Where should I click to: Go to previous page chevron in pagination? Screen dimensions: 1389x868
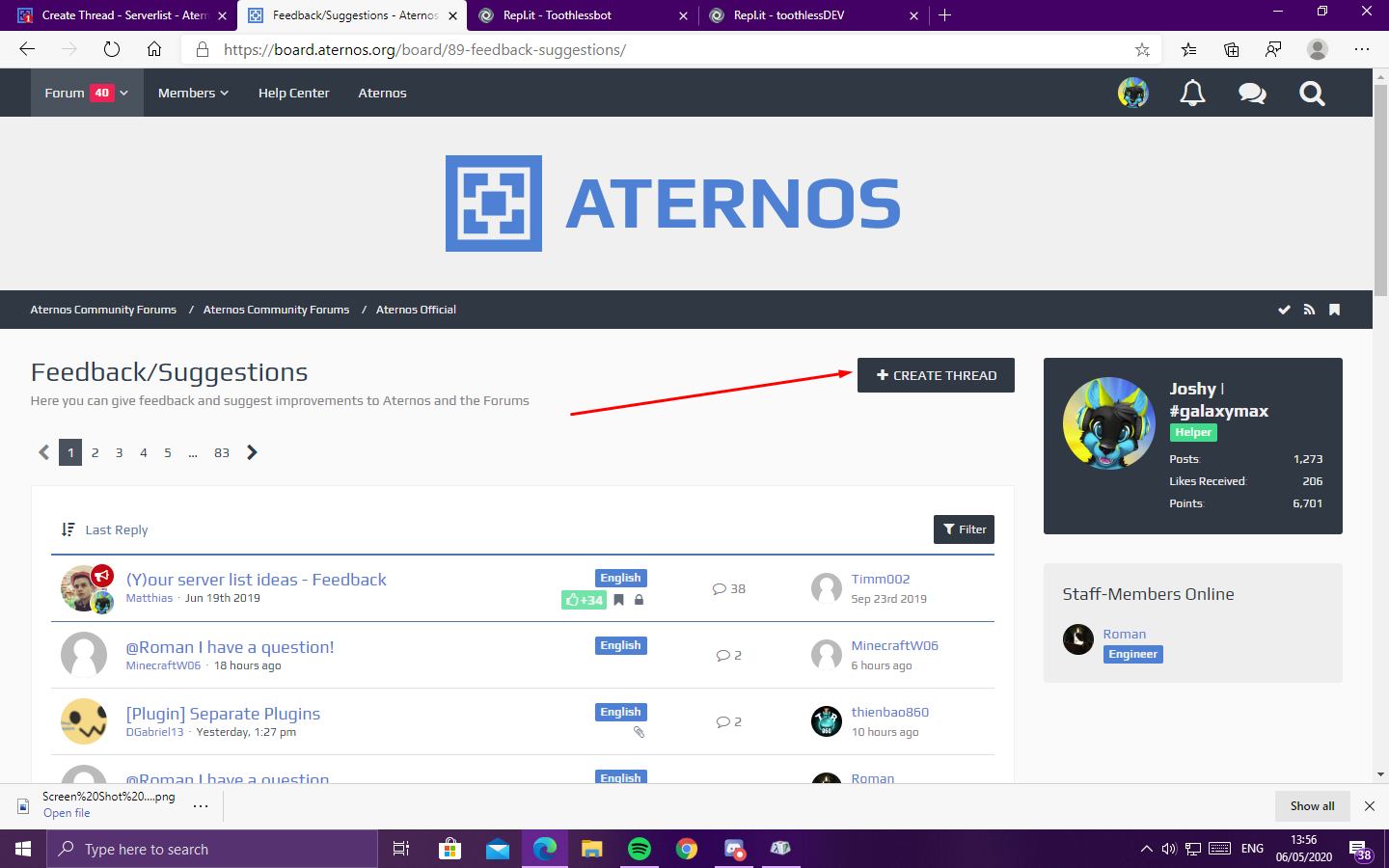(43, 452)
